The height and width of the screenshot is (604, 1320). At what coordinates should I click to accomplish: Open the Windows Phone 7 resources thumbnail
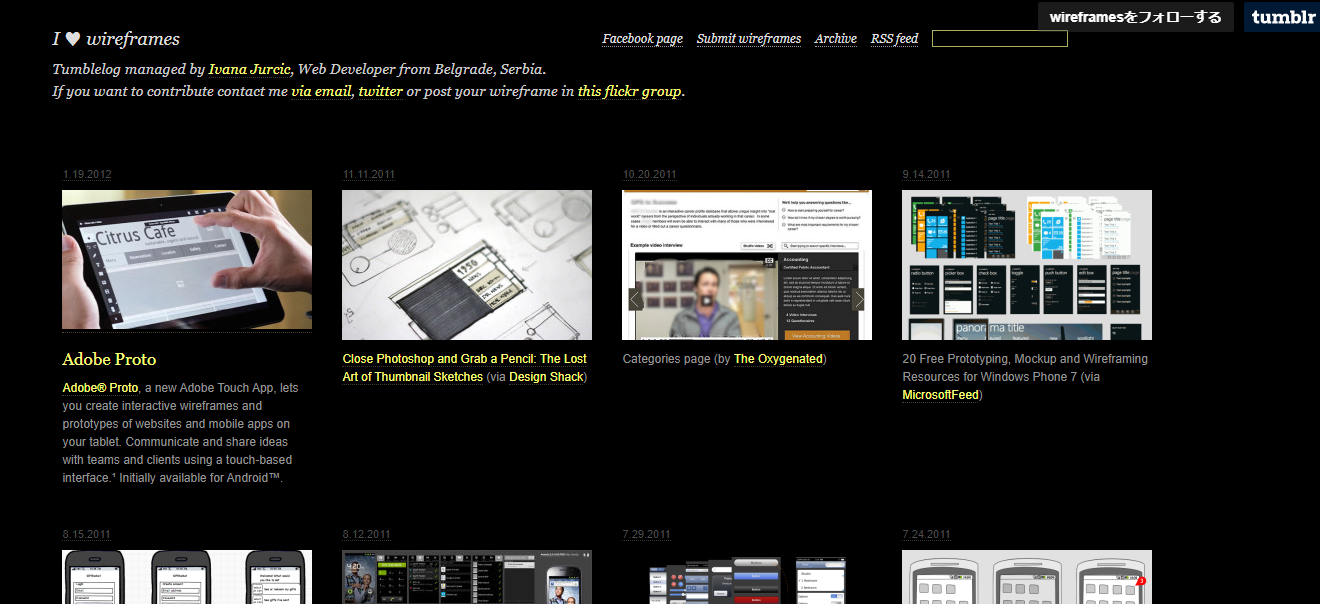(1027, 265)
